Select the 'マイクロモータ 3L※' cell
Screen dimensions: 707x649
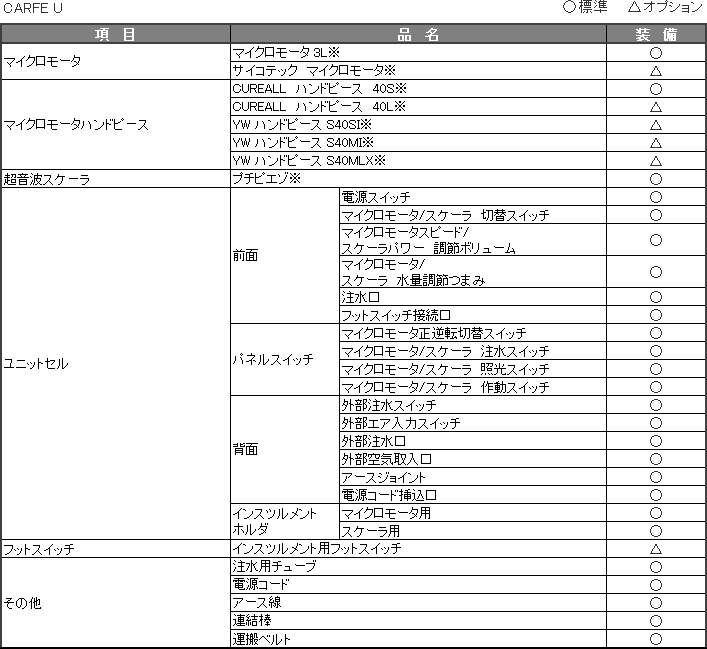418,53
